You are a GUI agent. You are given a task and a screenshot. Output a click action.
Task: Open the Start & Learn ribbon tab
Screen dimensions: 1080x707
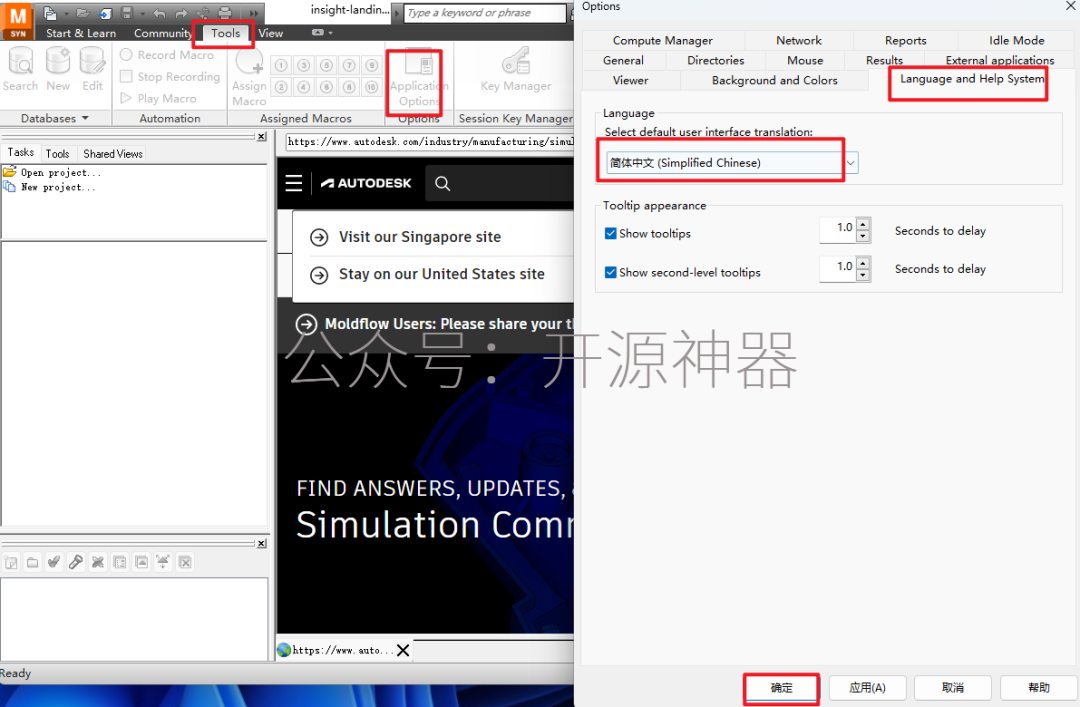click(81, 33)
